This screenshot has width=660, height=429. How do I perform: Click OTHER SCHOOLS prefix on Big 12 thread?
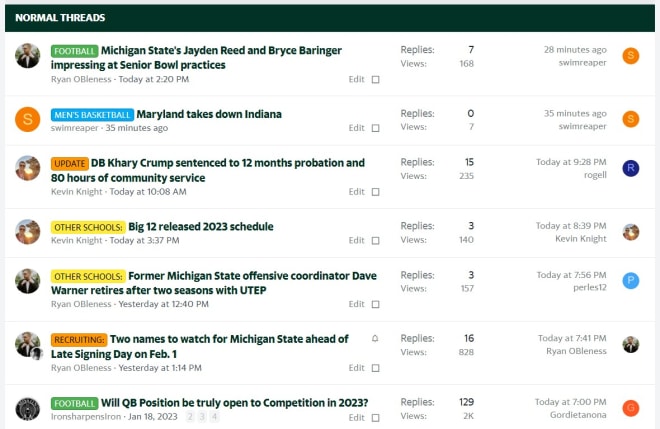tap(88, 227)
